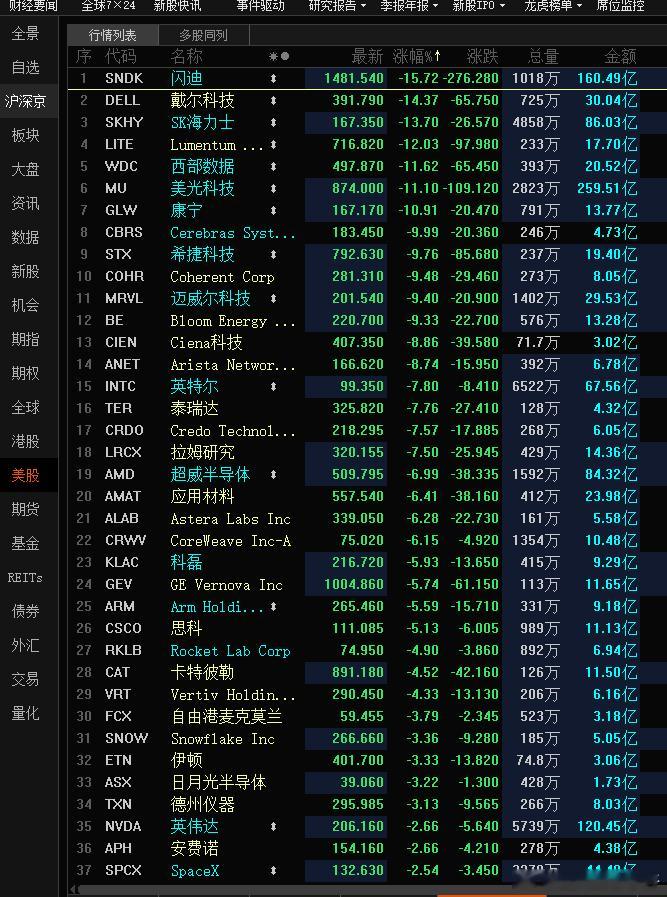This screenshot has height=897, width=667.
Task: Switch to the 行情列表 tab
Action: coord(113,35)
